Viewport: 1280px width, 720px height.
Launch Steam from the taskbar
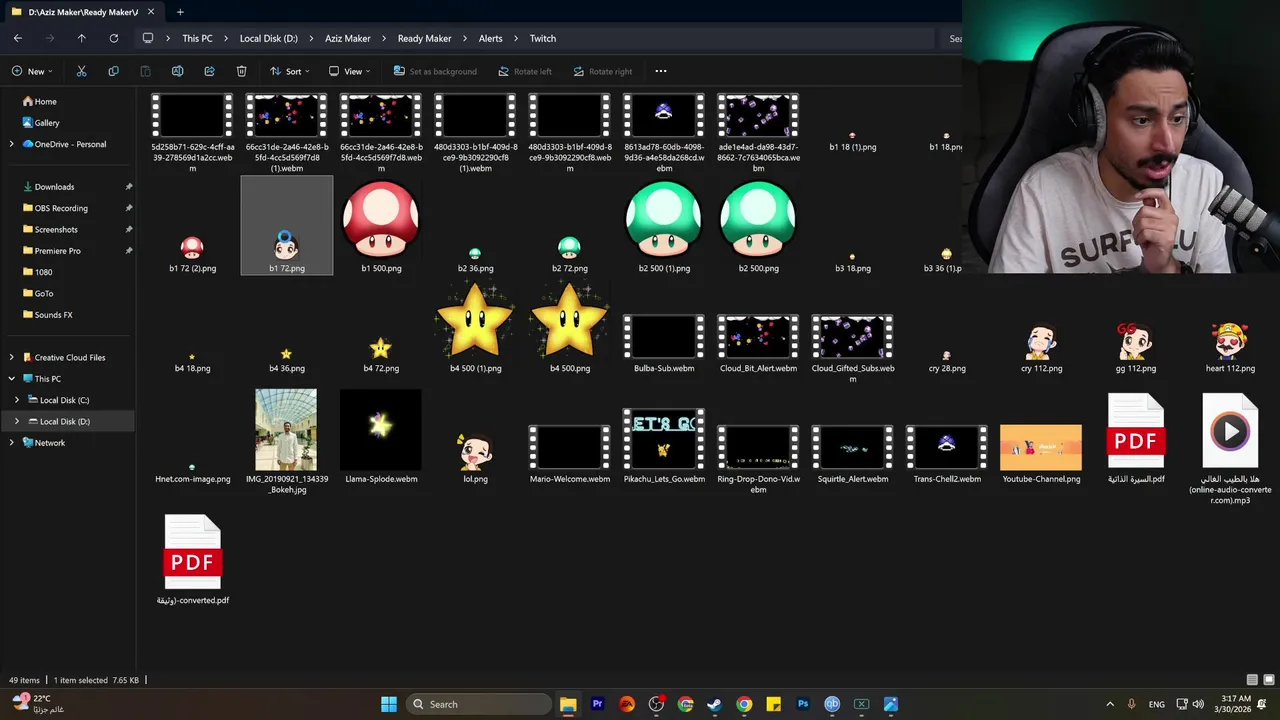pos(714,704)
